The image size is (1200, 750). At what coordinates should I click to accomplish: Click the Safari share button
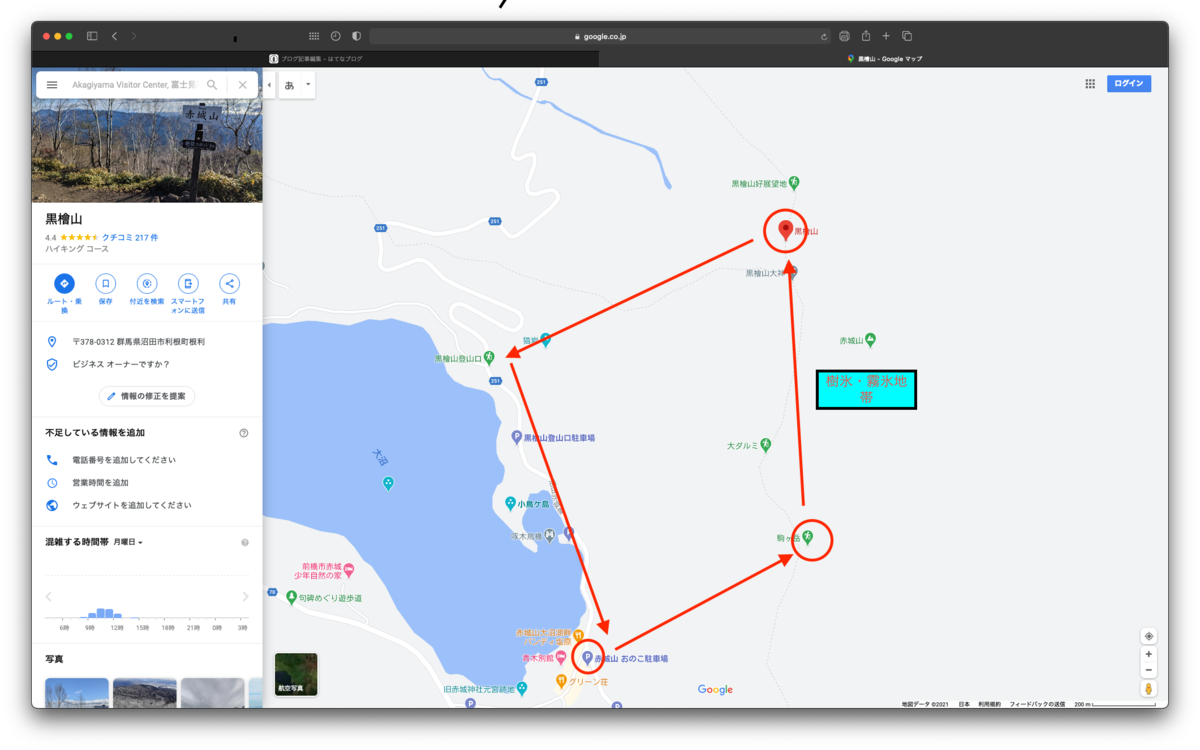click(x=866, y=36)
